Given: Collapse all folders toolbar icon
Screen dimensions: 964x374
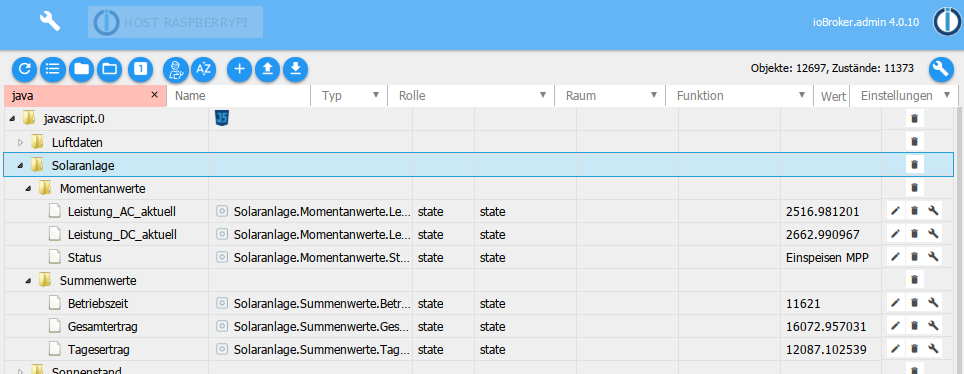Looking at the screenshot, I should tap(81, 70).
